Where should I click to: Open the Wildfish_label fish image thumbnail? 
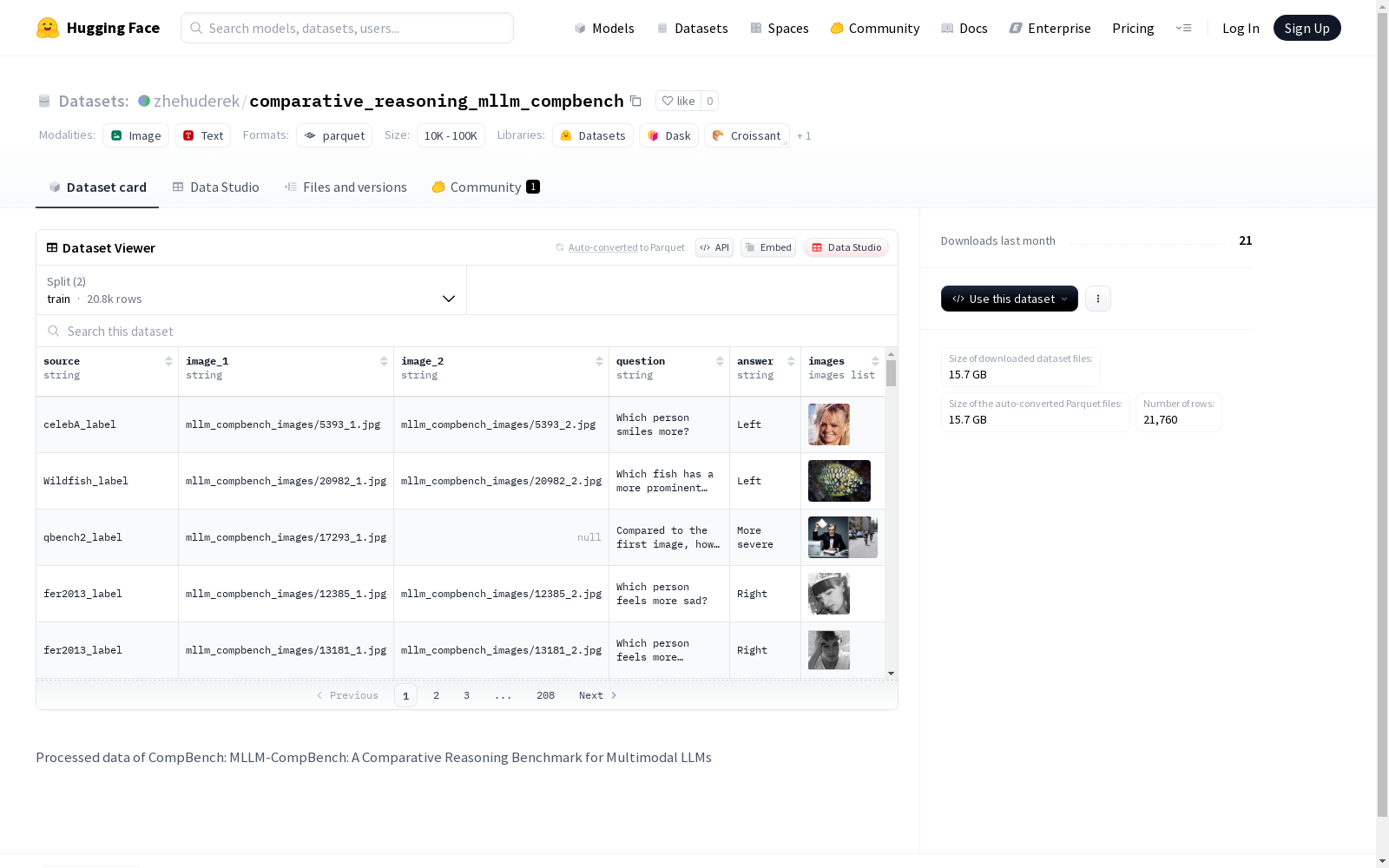839,481
